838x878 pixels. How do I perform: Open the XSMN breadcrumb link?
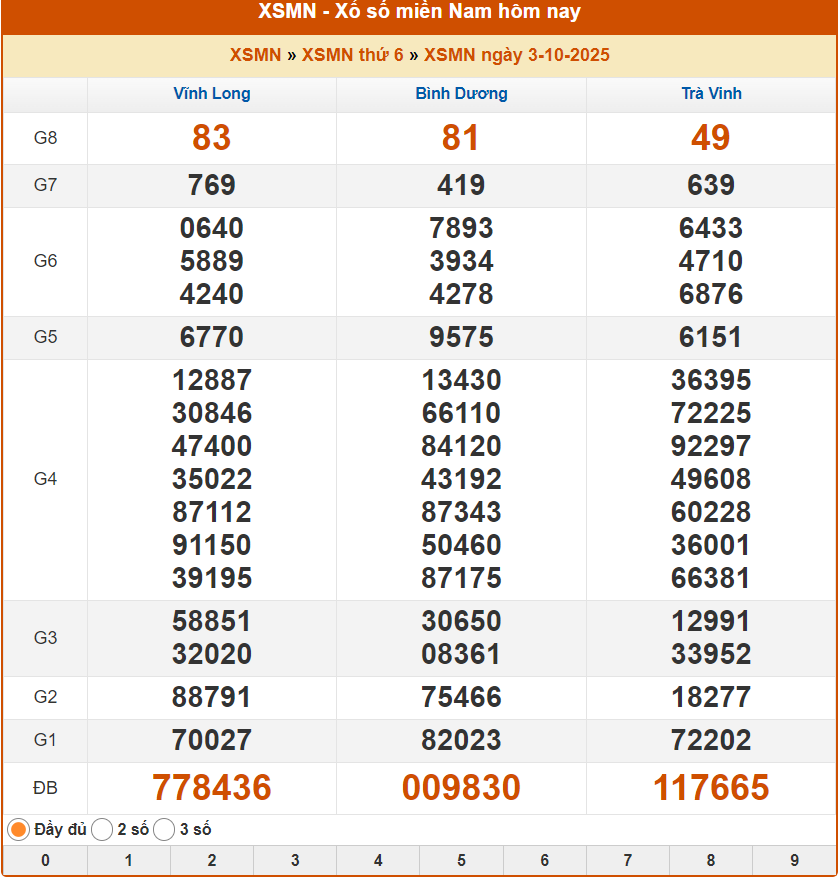[x=255, y=55]
